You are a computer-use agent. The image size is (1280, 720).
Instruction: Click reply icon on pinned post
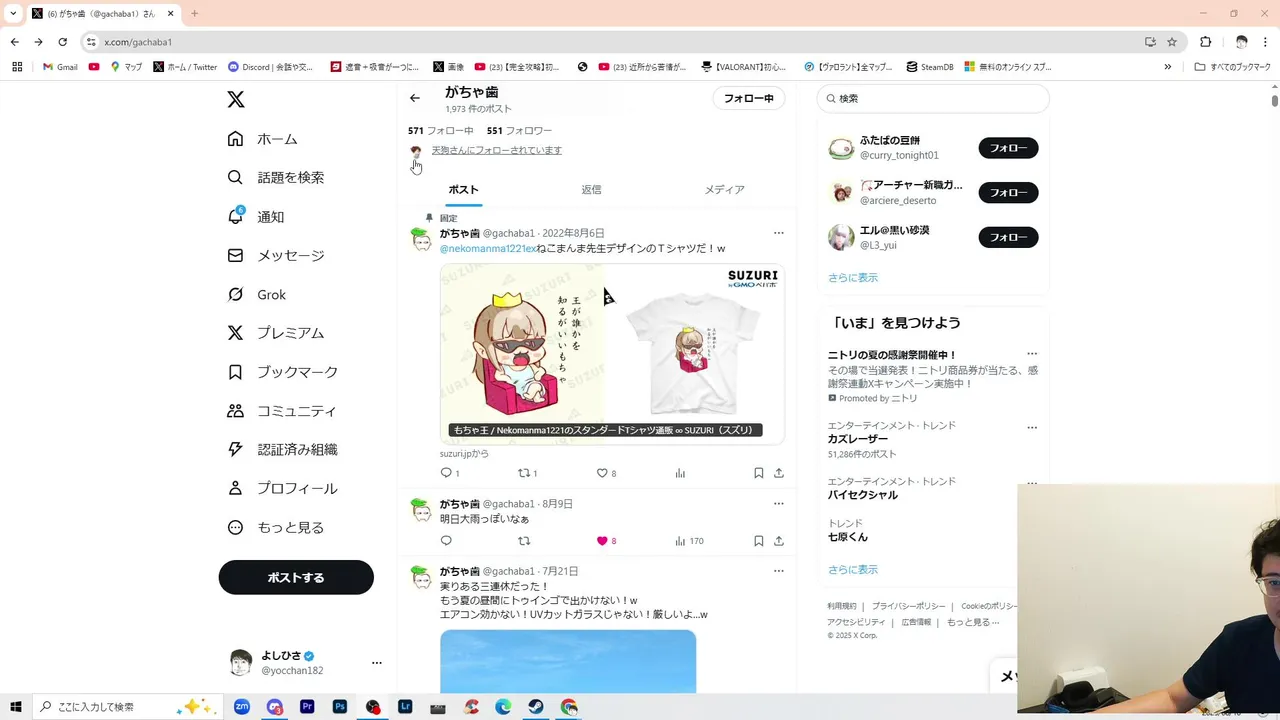coord(446,473)
